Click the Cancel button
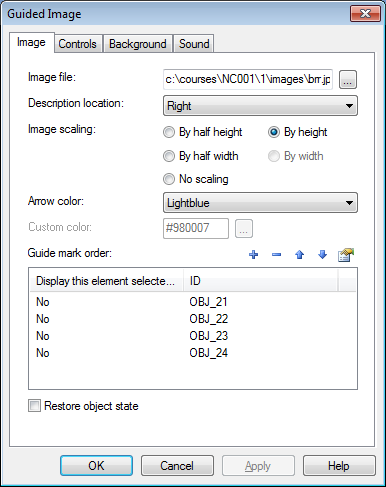The image size is (386, 487). 177,465
